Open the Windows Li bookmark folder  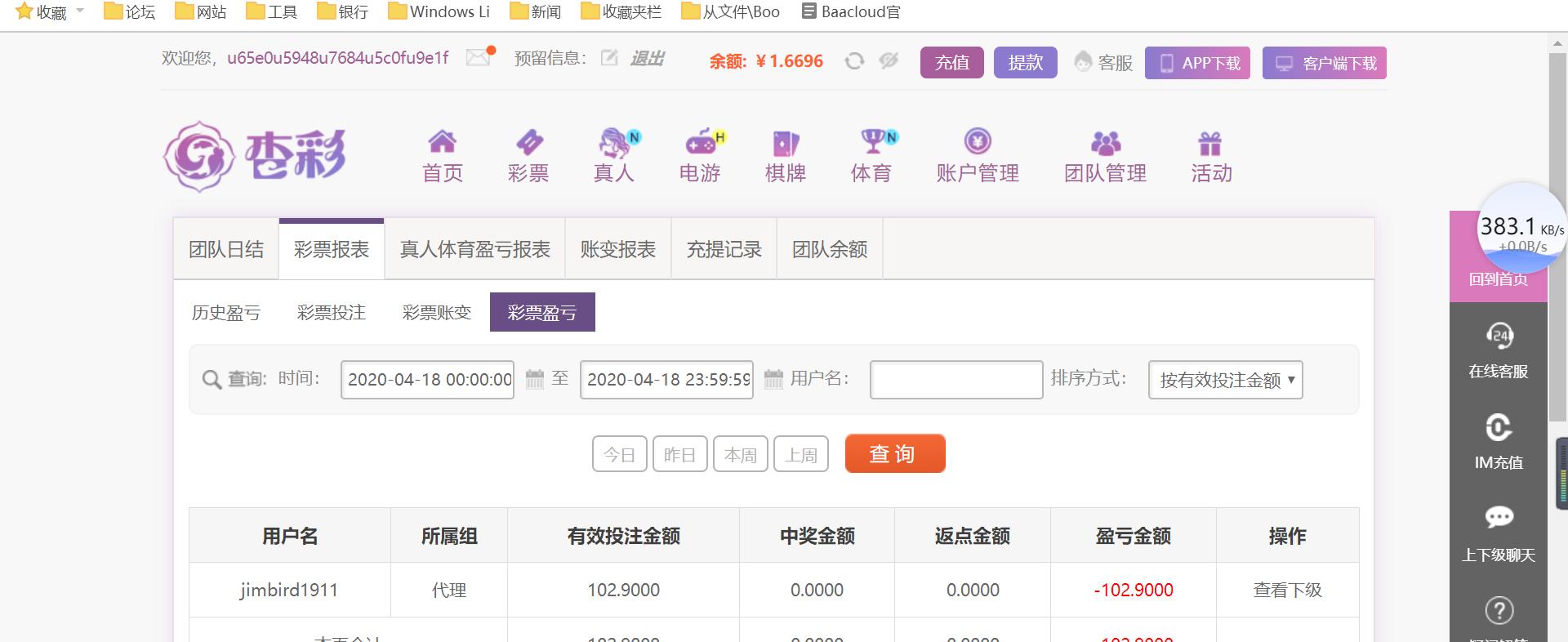(439, 12)
